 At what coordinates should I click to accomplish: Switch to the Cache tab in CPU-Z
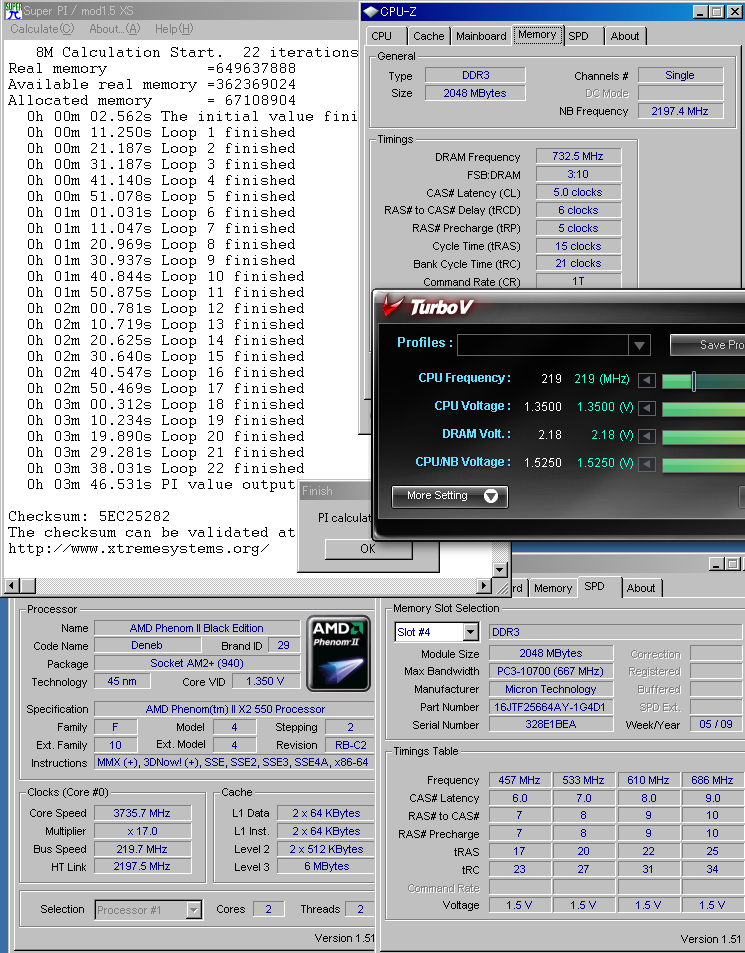(428, 36)
